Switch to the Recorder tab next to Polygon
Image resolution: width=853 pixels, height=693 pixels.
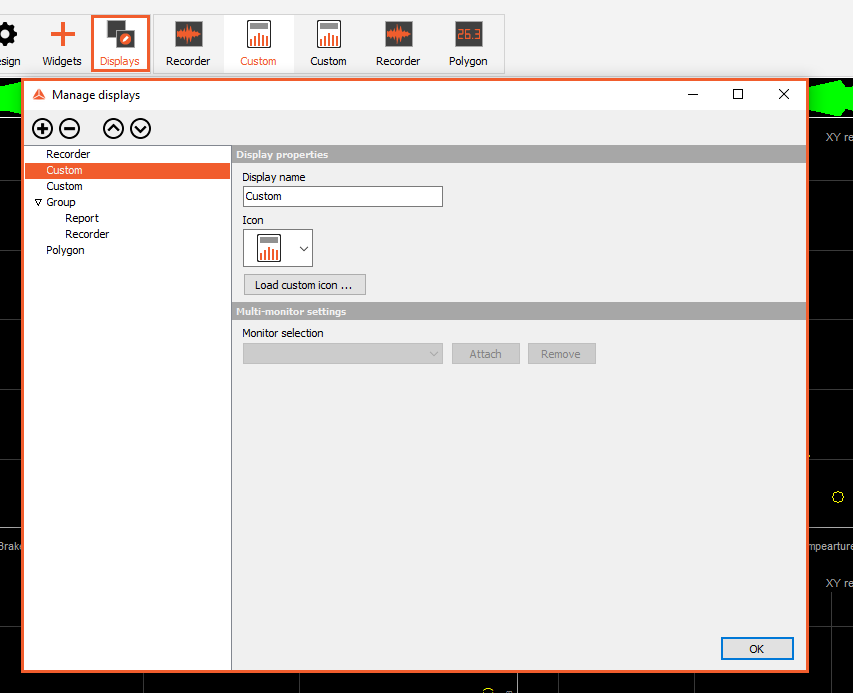[398, 44]
